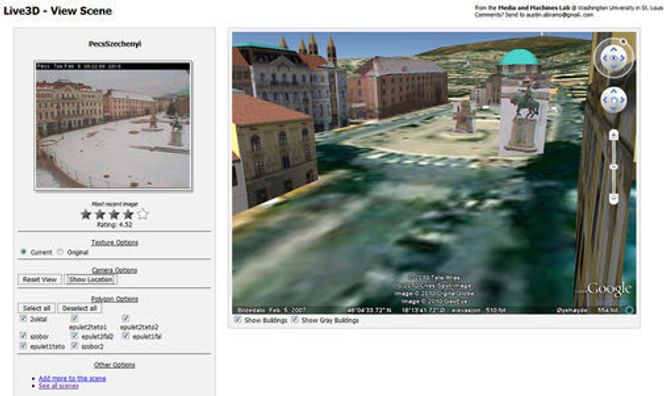Select the Current texture option
This screenshot has height=396, width=664.
(23, 252)
